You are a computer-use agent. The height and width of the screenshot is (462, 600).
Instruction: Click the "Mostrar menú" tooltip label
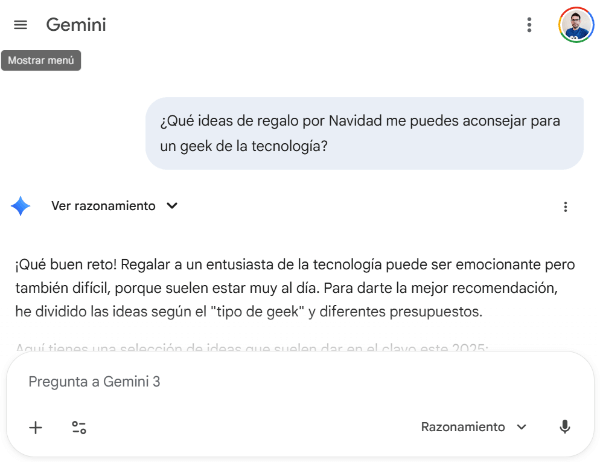coord(41,60)
